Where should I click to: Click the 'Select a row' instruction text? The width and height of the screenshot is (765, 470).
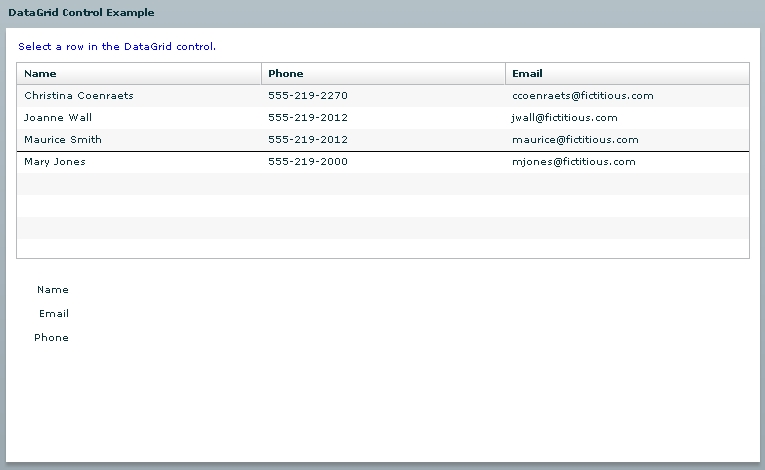click(x=117, y=47)
